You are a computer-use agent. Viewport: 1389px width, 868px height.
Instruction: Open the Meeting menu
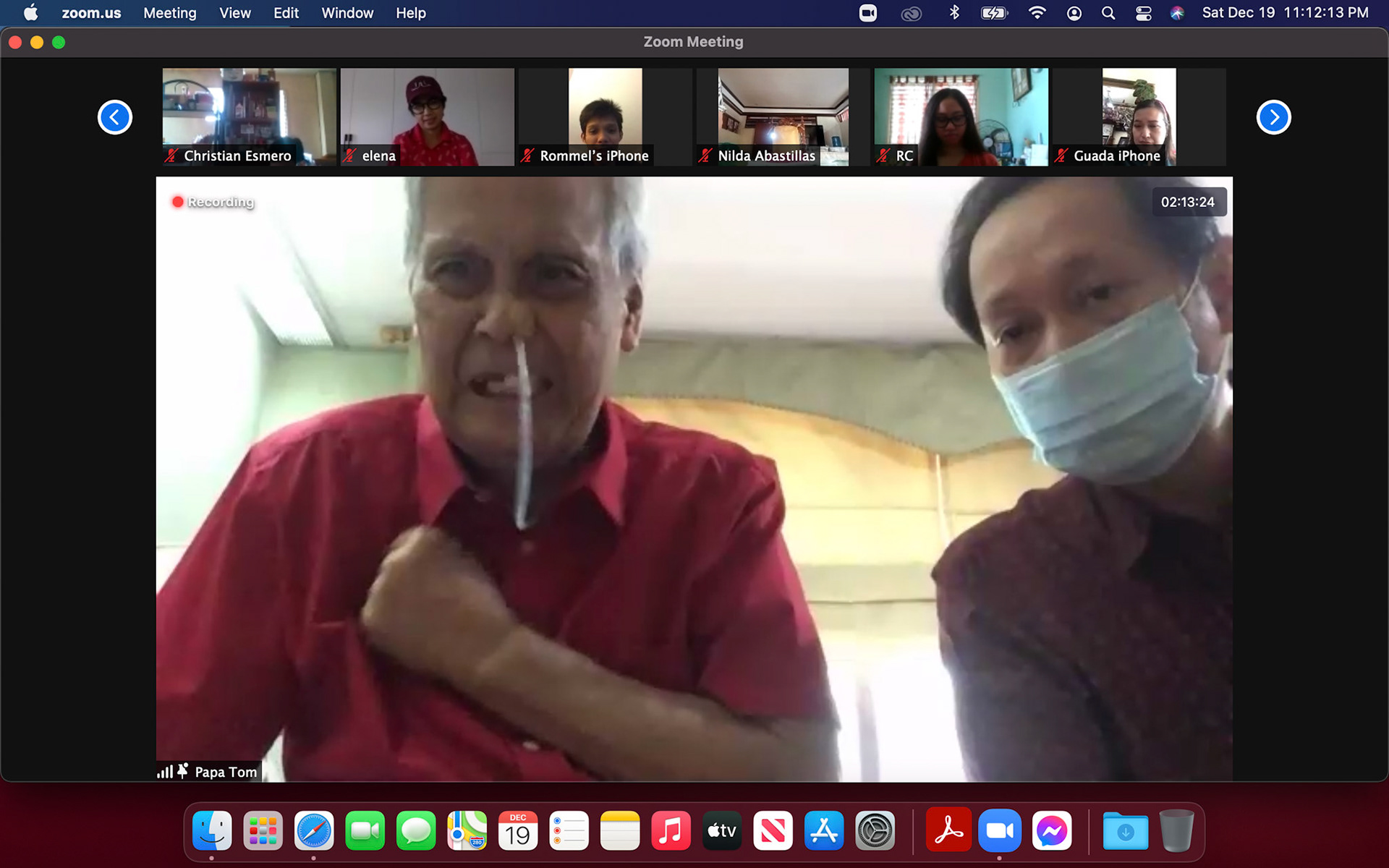(169, 13)
